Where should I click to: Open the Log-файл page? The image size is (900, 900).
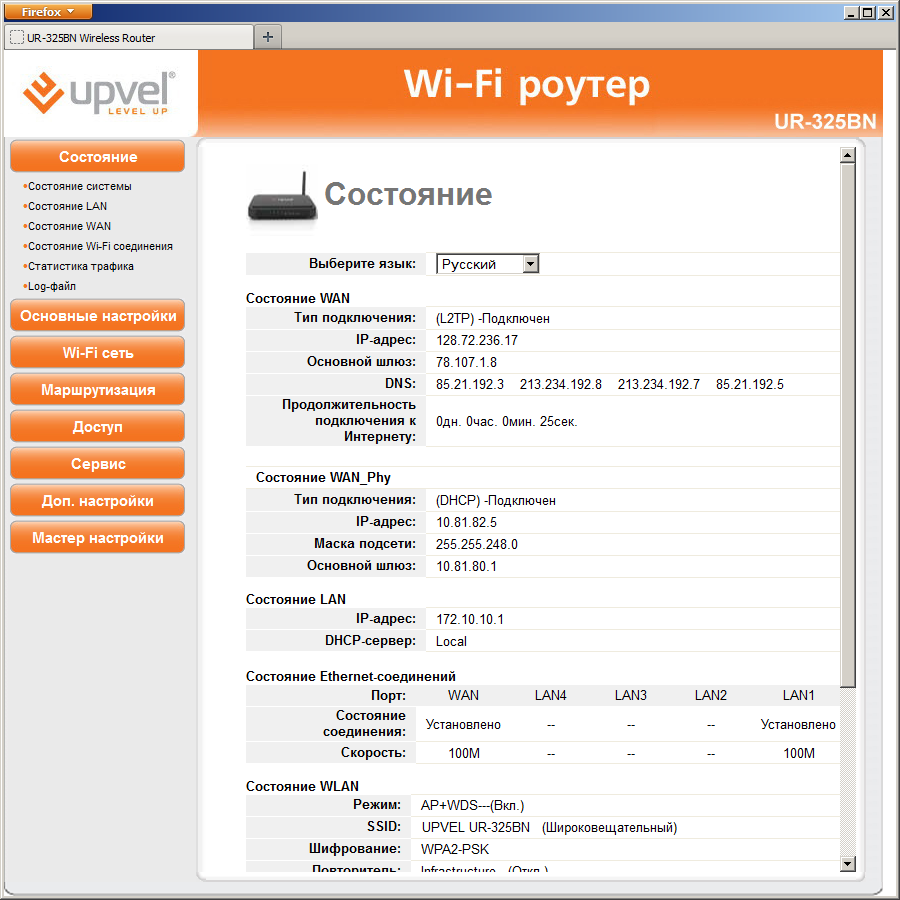pos(52,286)
